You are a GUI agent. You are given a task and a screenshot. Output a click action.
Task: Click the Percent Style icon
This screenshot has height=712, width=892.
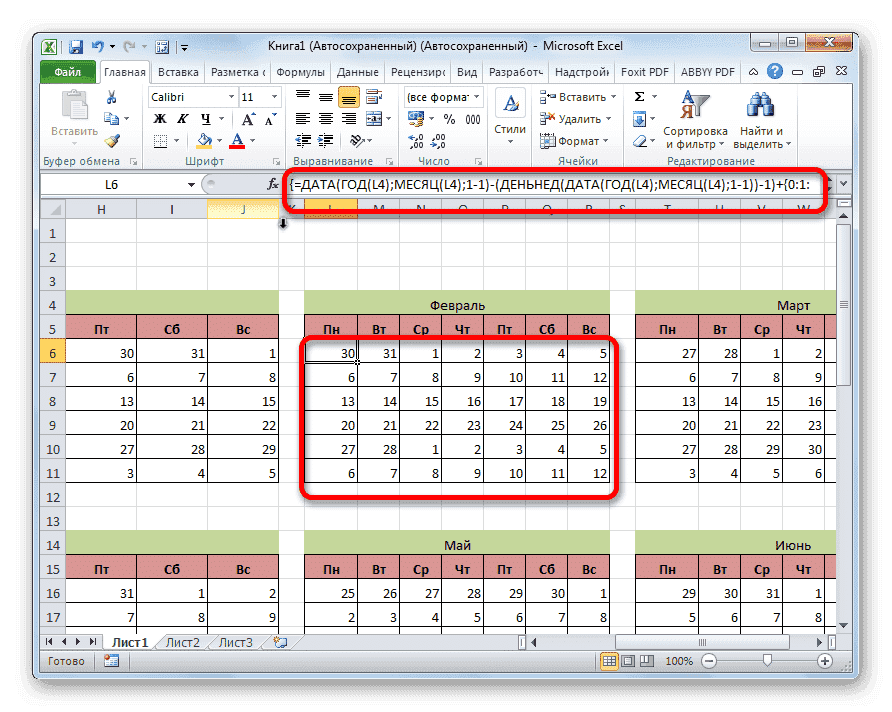coord(447,118)
